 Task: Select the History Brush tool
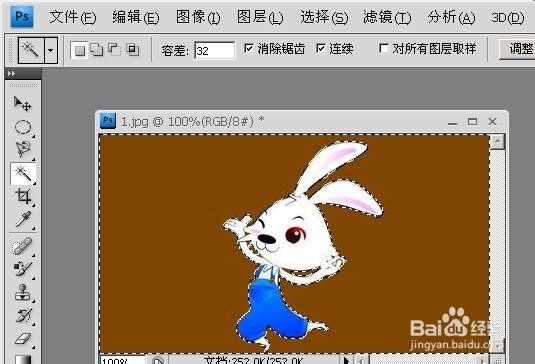tap(23, 316)
